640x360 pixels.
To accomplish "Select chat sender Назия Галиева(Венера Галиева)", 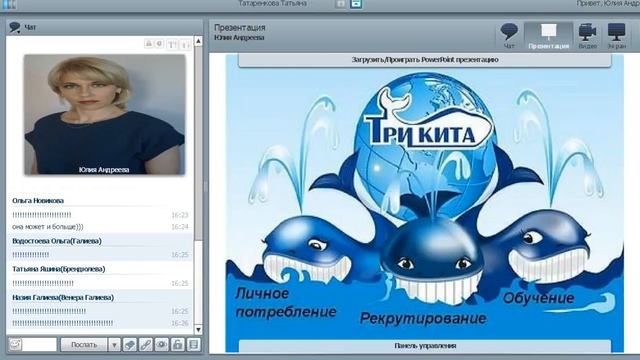I will pos(63,298).
